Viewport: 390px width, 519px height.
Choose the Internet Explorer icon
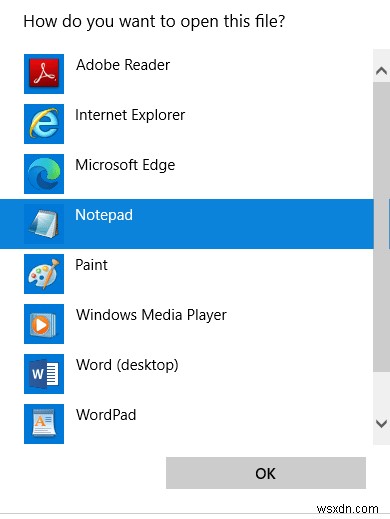click(x=44, y=124)
